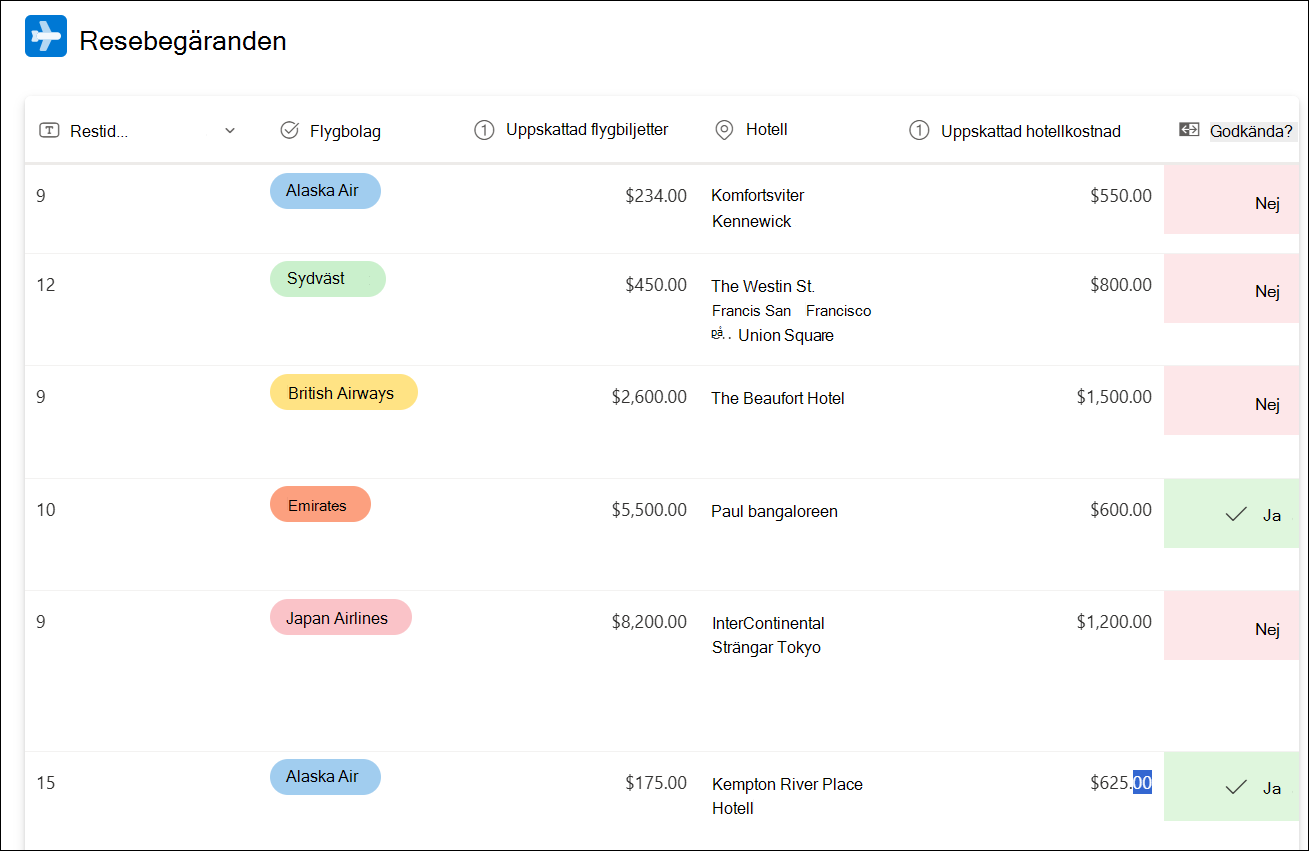The image size is (1309, 851).
Task: Click the checkmark icon in the Emirates row
Action: pos(1236,514)
